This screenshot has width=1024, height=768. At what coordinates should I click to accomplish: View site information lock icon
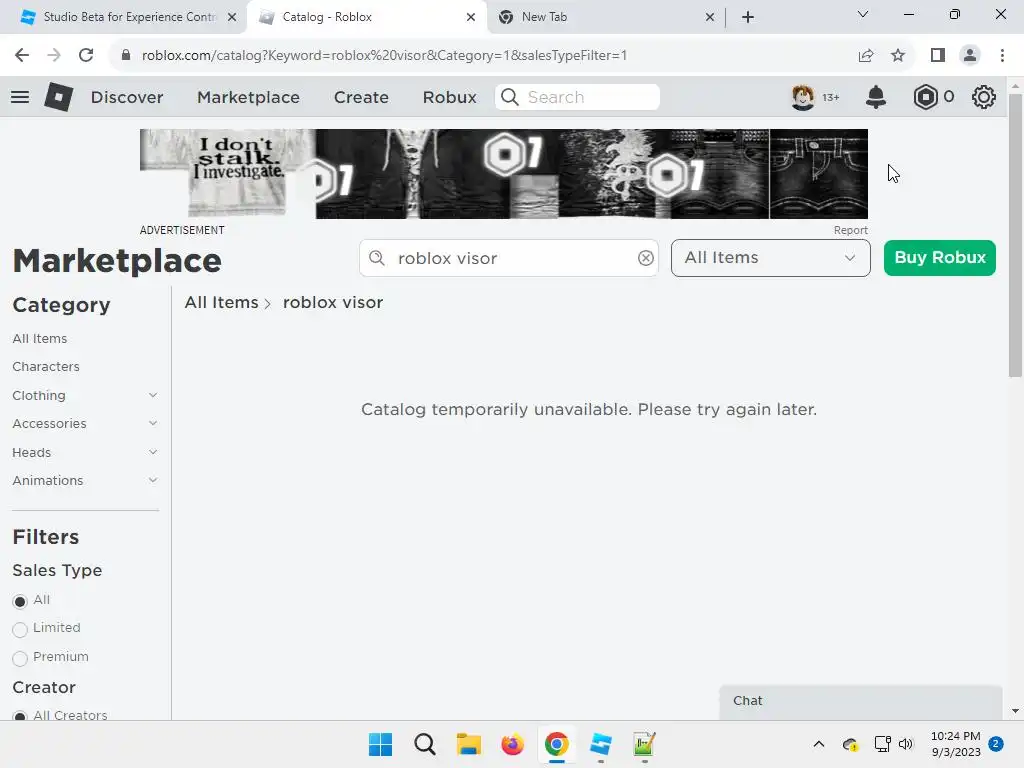(125, 56)
